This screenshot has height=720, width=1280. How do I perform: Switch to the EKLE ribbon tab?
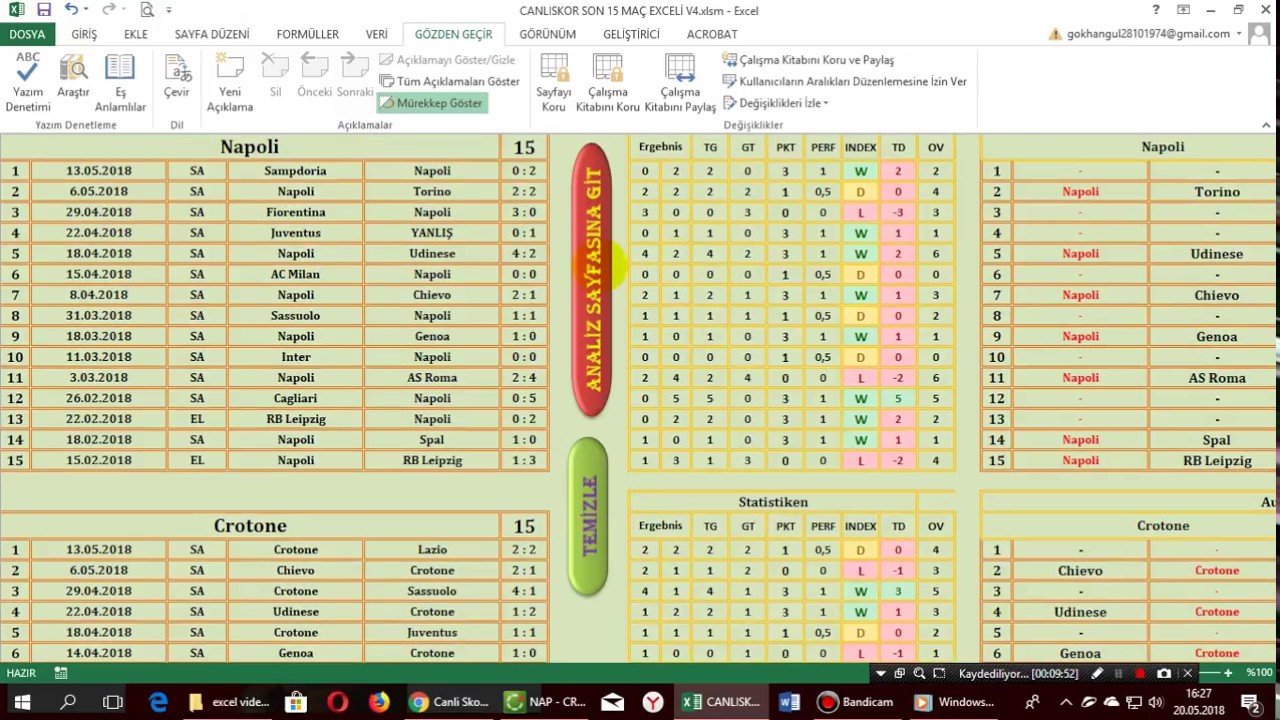click(136, 34)
